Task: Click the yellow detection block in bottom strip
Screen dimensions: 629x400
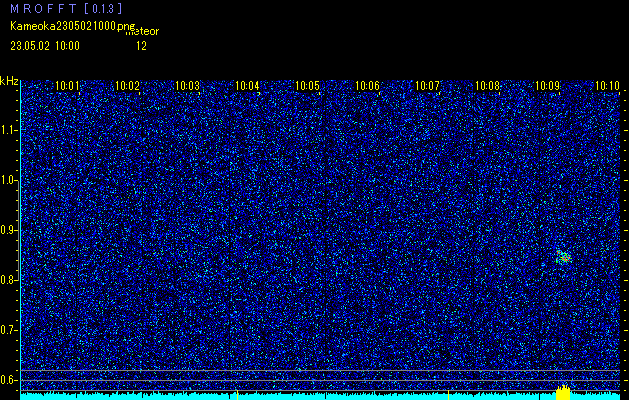Action: (563, 393)
